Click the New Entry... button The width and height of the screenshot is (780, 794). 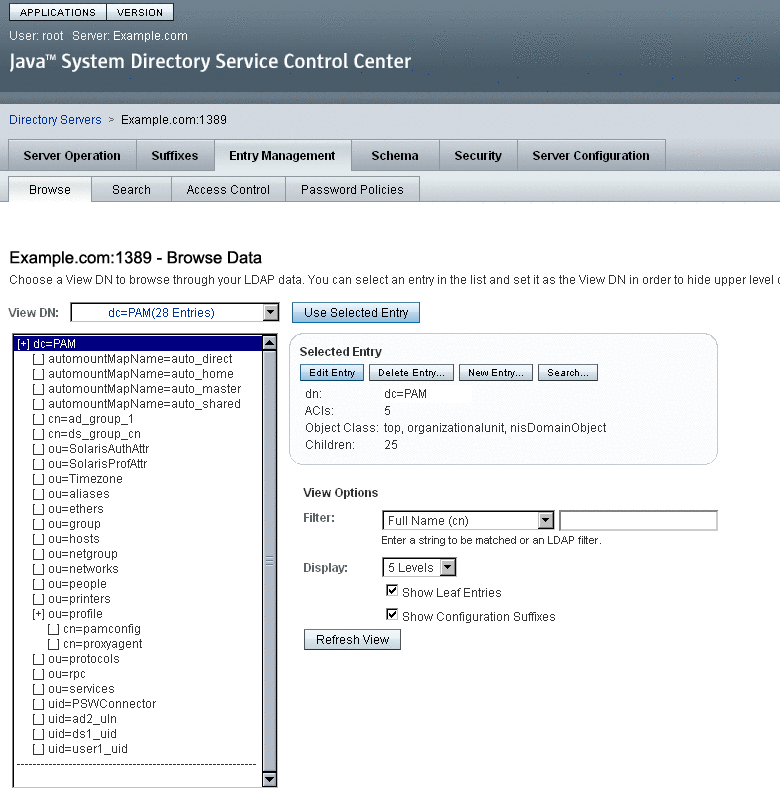(495, 373)
